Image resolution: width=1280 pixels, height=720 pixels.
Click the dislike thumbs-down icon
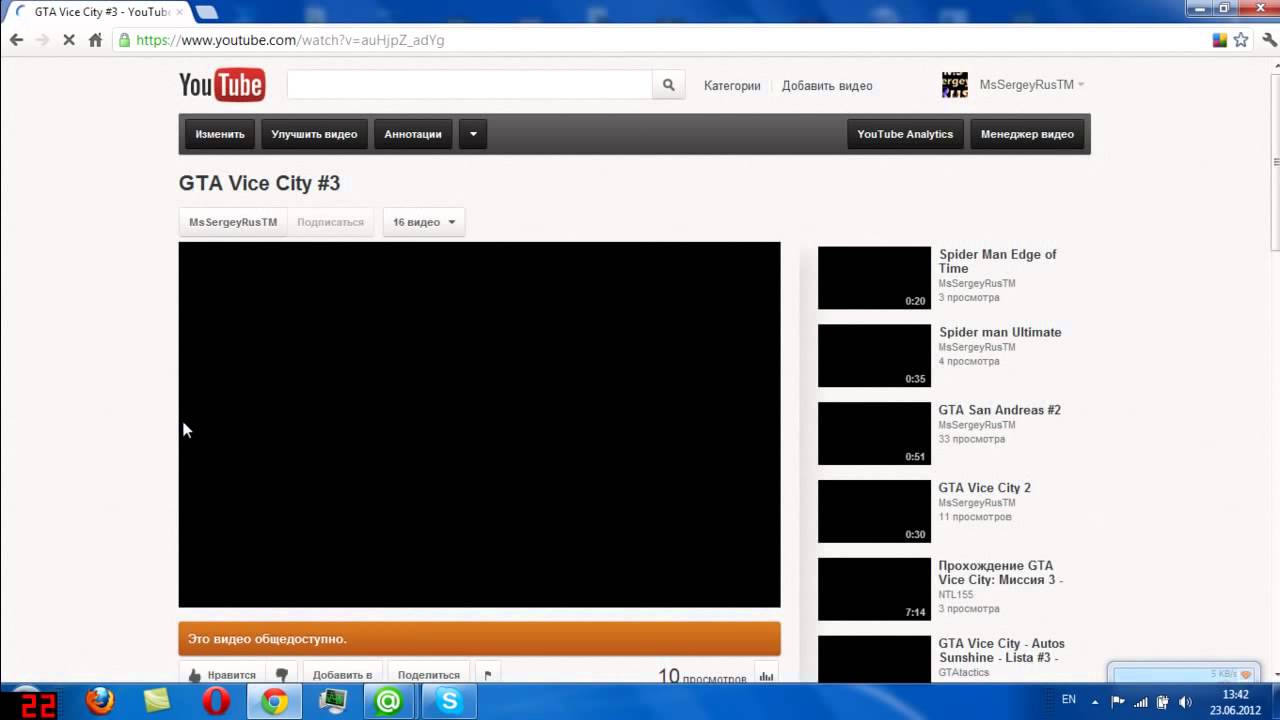tap(282, 675)
